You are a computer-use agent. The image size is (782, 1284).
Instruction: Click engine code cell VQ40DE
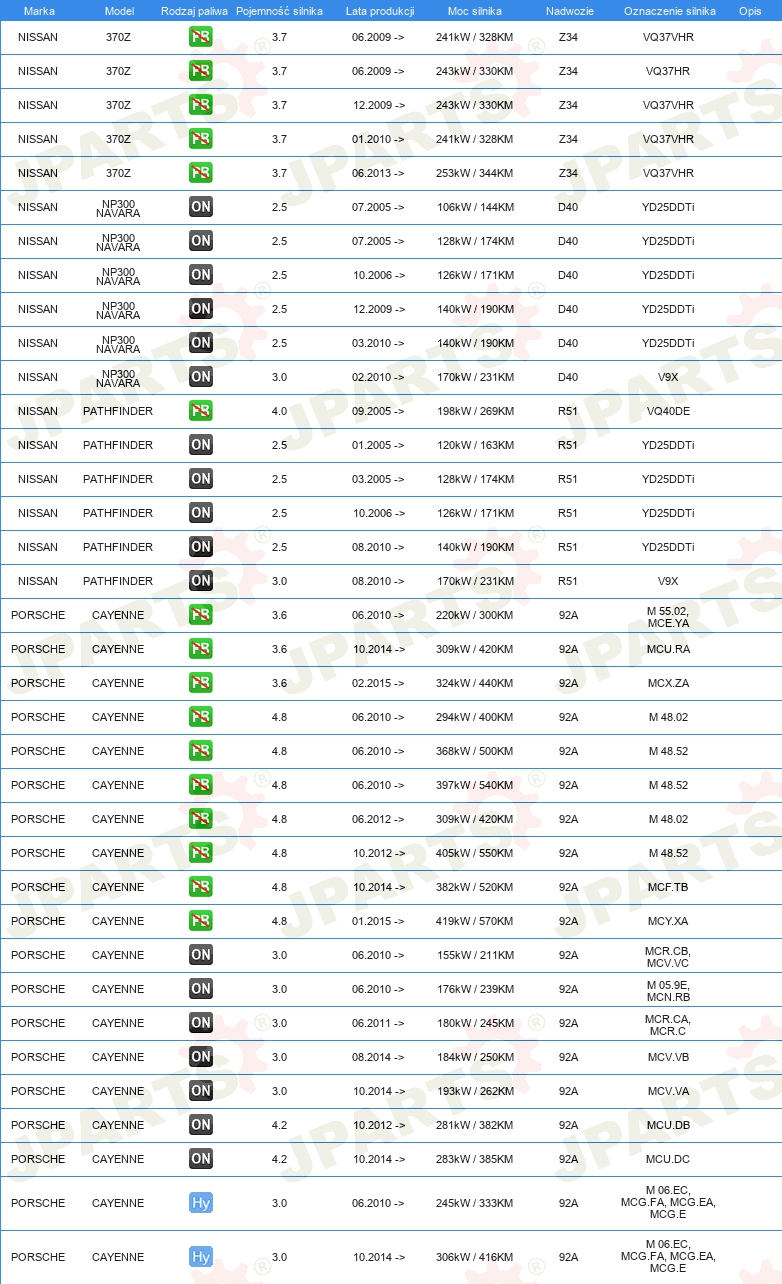pyautogui.click(x=668, y=411)
